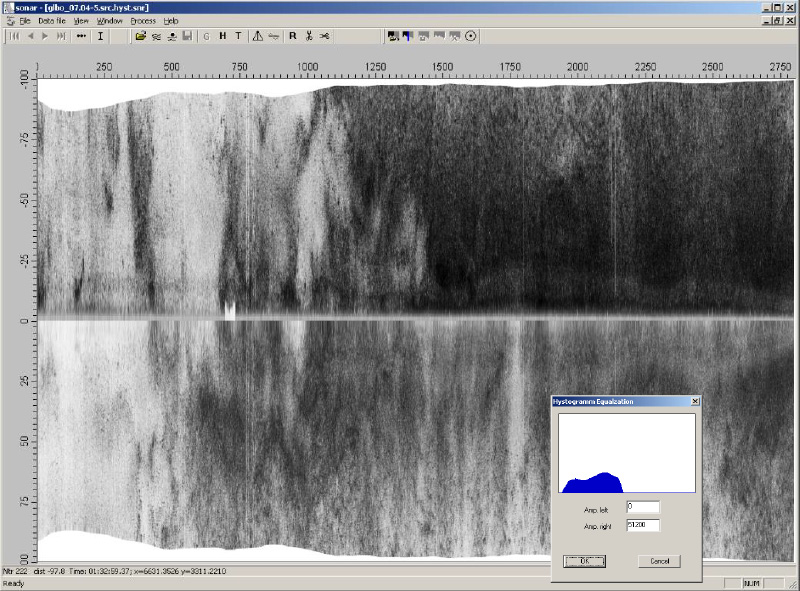Cancel the Hystogramm Equalization dialog
800x591 pixels.
pyautogui.click(x=660, y=561)
